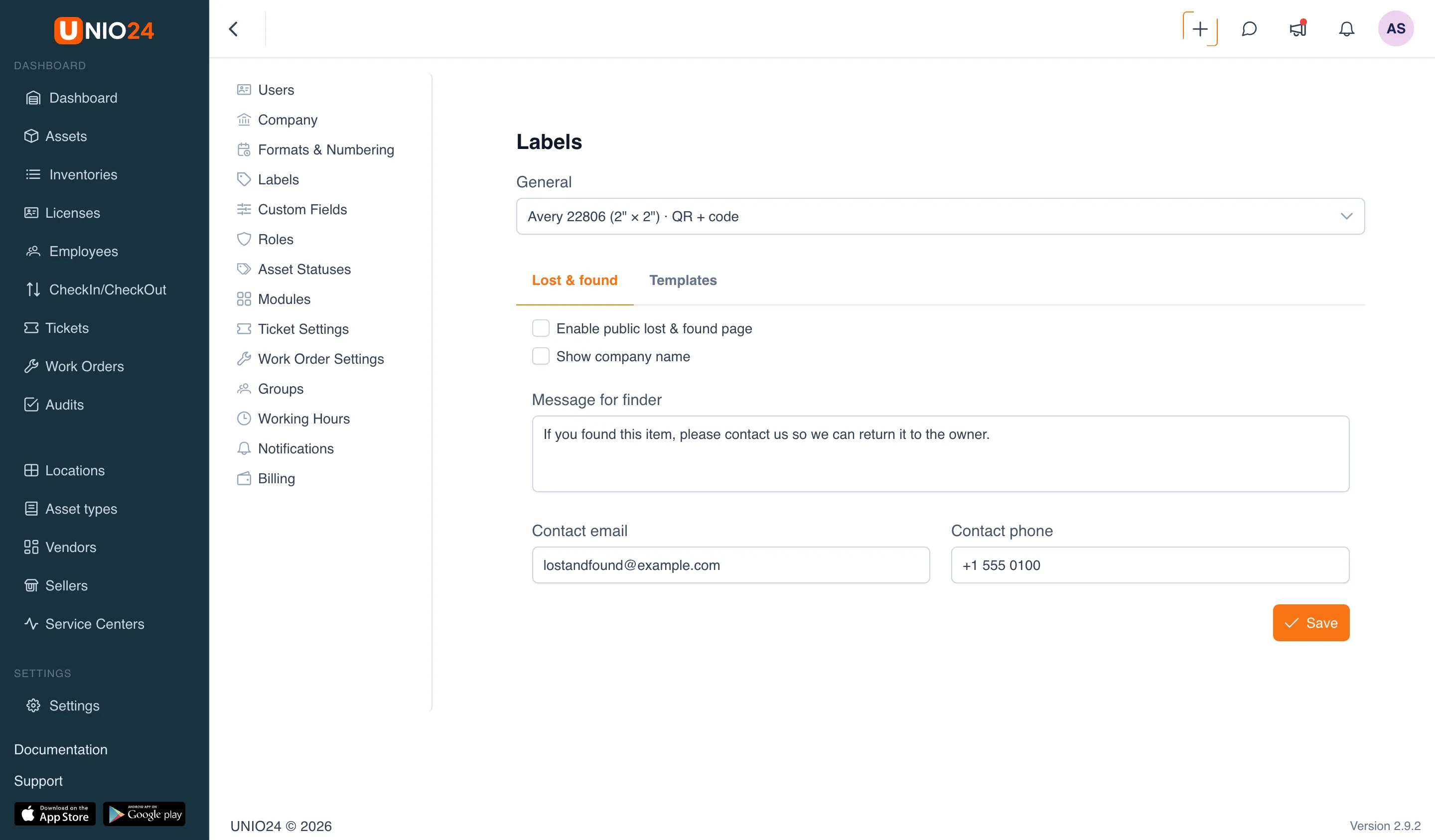Click the Audits checkmark icon

(31, 405)
